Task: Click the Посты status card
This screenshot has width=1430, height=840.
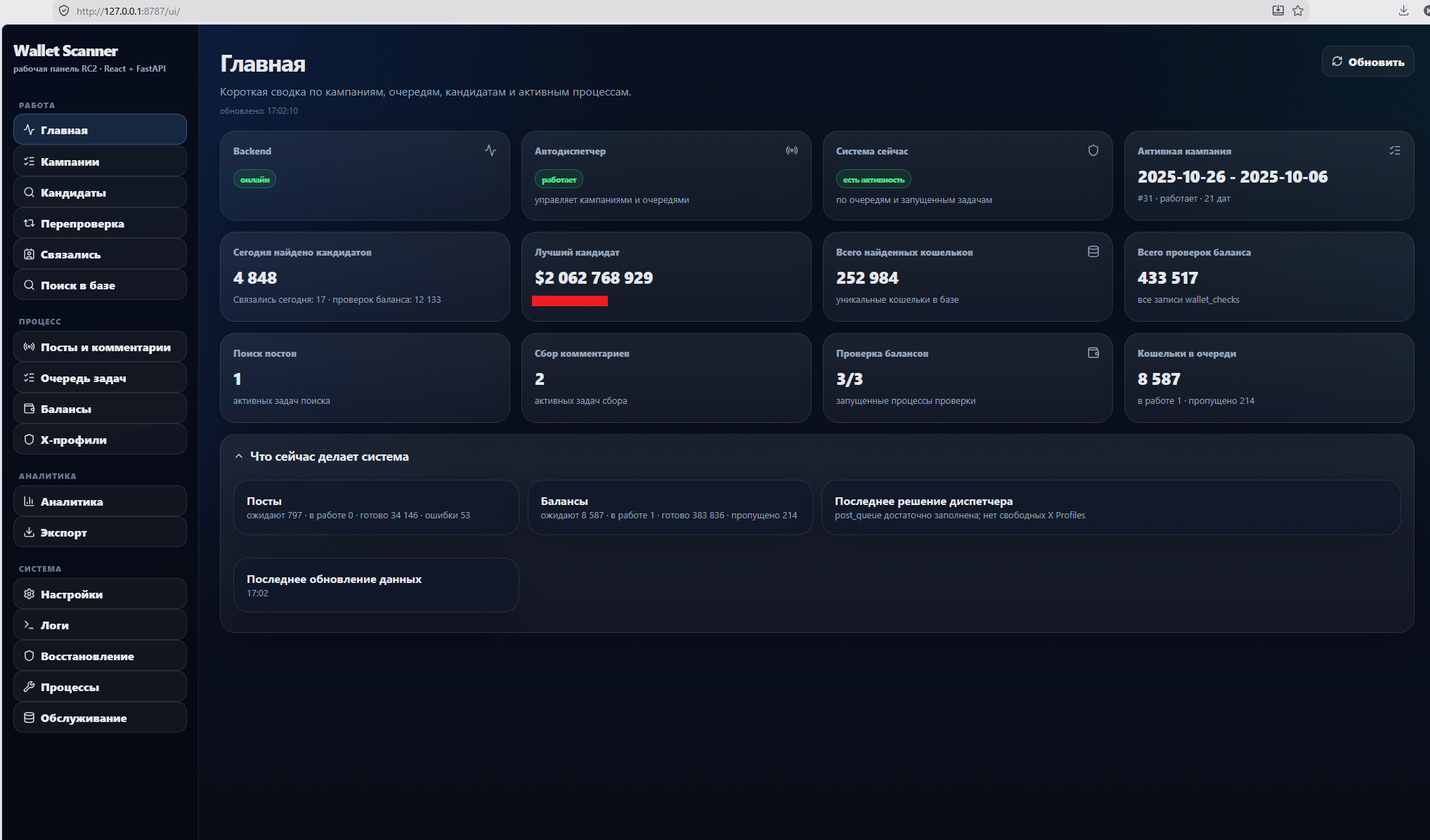Action: (376, 507)
